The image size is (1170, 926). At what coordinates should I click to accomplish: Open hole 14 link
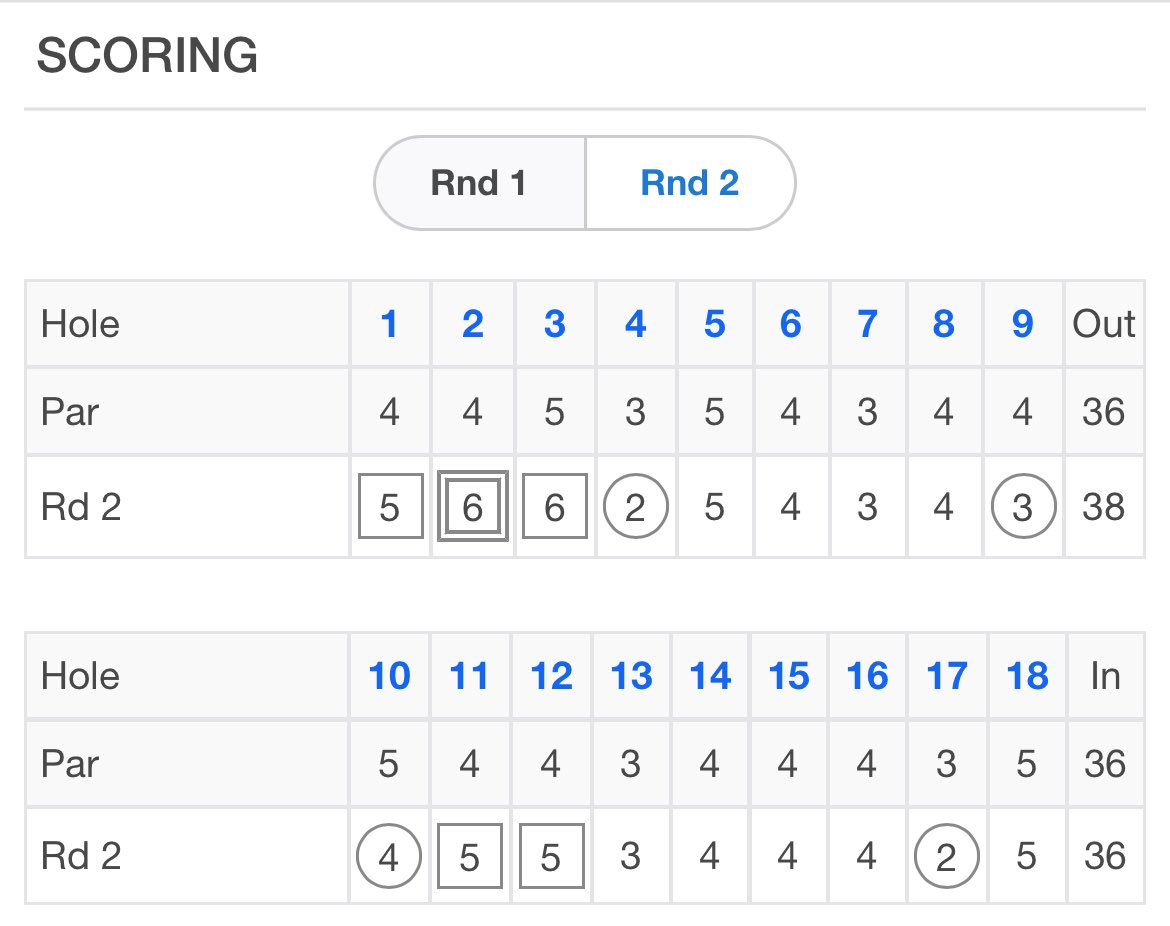pyautogui.click(x=710, y=676)
